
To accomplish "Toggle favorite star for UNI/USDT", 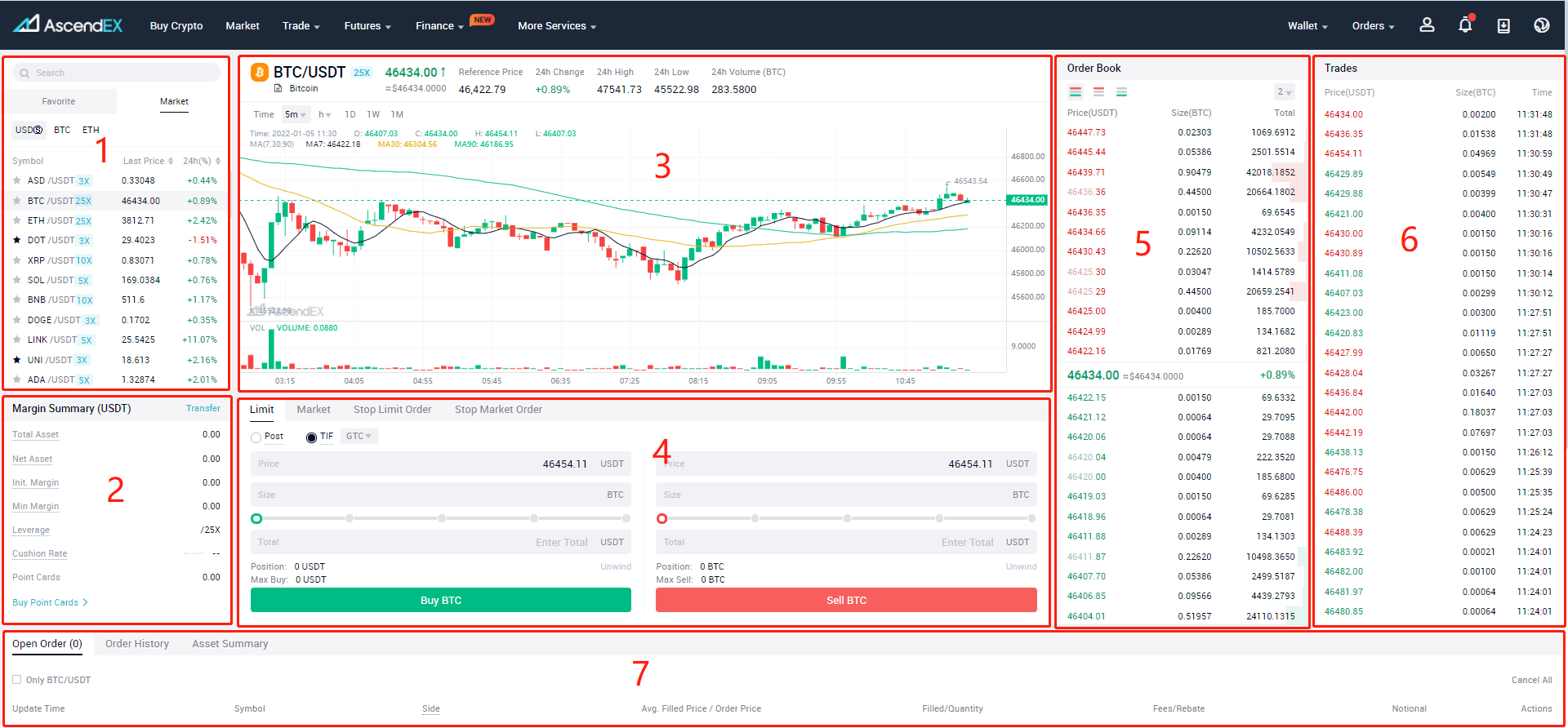I will click(x=16, y=360).
